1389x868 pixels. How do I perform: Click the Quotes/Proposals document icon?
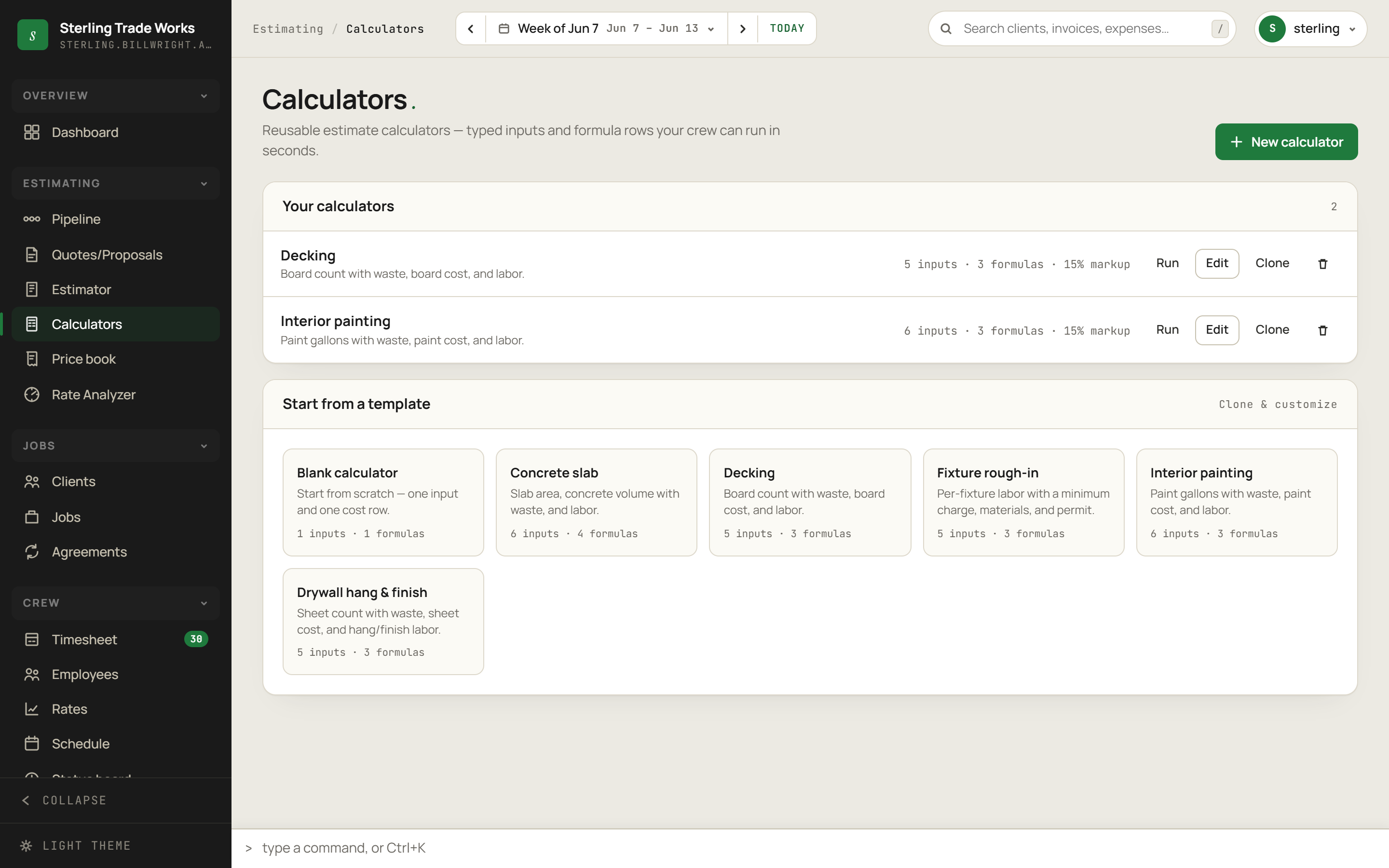[x=31, y=255]
